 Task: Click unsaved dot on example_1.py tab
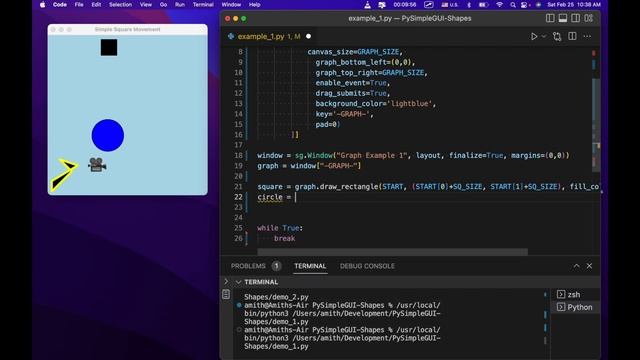[x=309, y=36]
